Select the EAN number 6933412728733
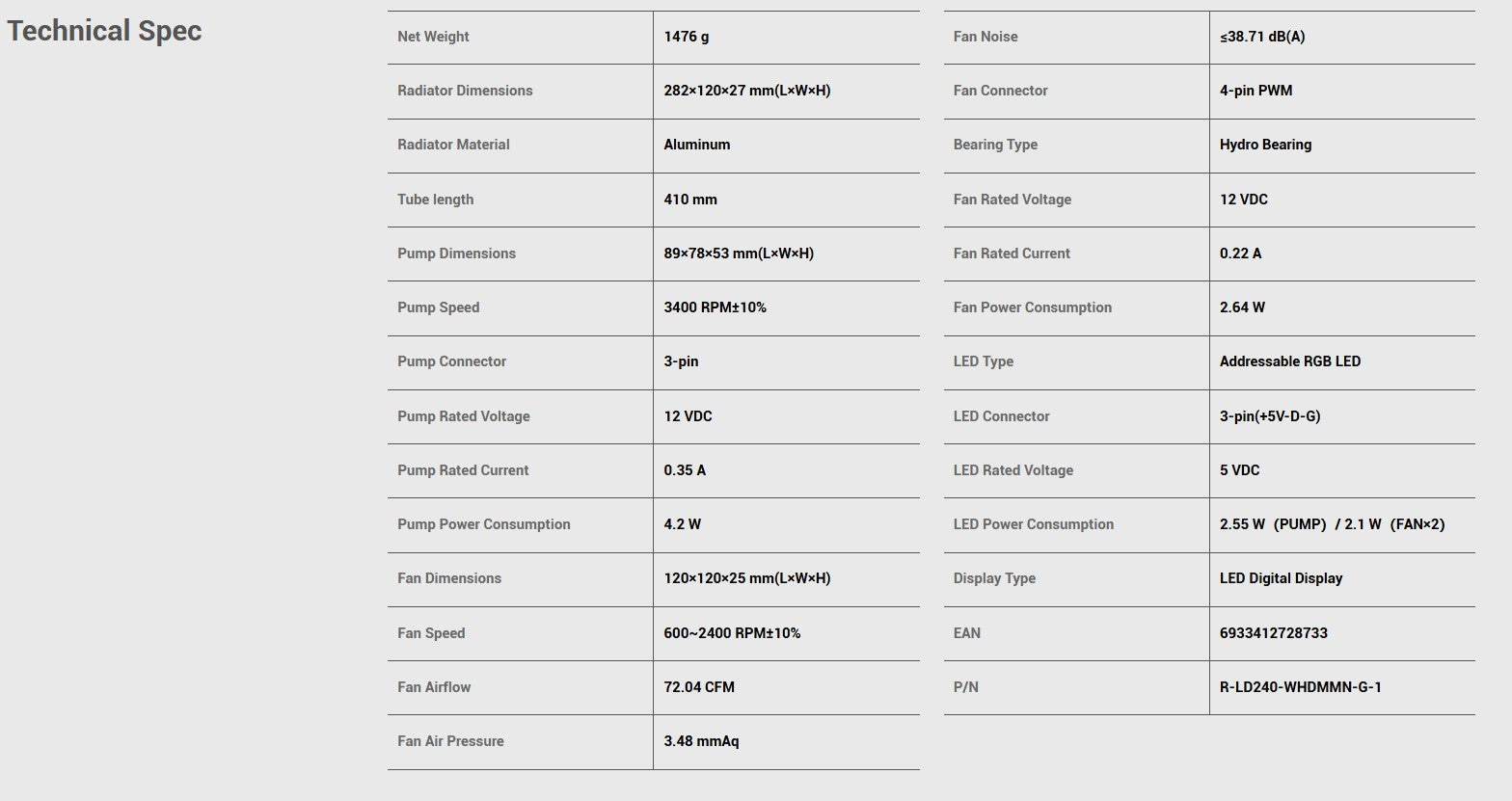The image size is (1512, 801). [1274, 633]
